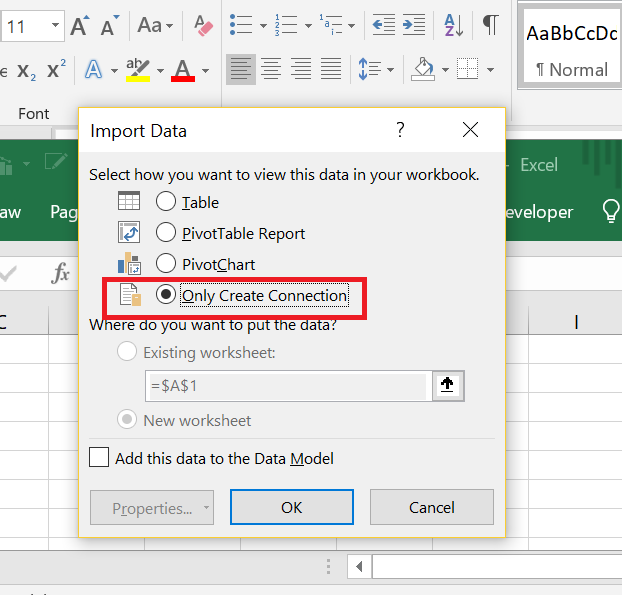This screenshot has width=625, height=595.
Task: Enable Add this data to Data Model
Action: [99, 458]
